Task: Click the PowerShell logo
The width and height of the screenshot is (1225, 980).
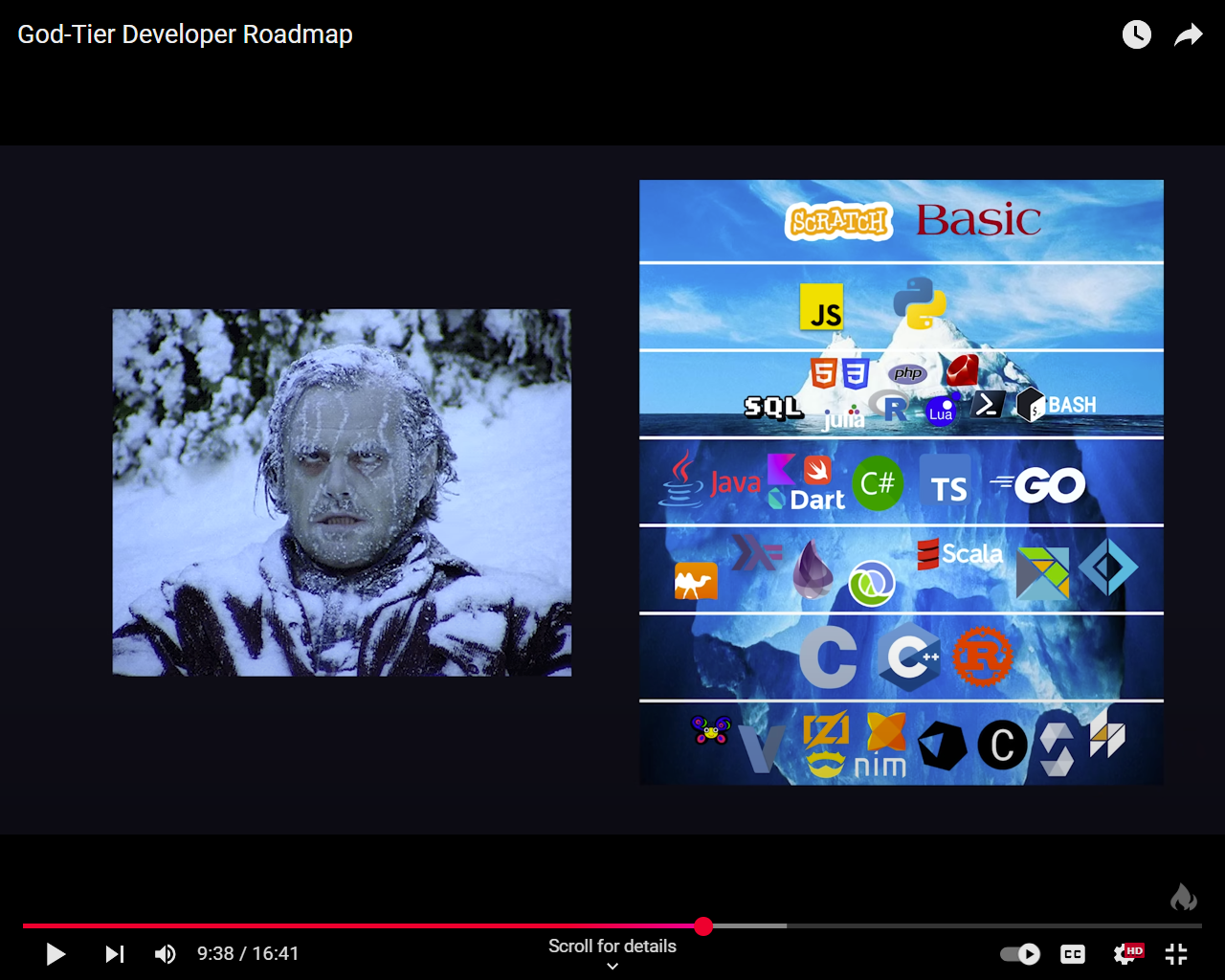Action: click(x=988, y=405)
